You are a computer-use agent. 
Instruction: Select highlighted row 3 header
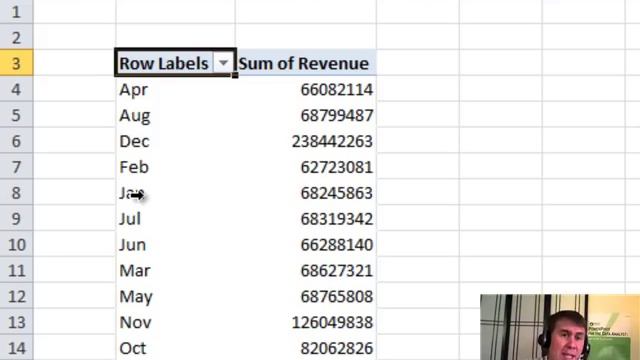16,63
